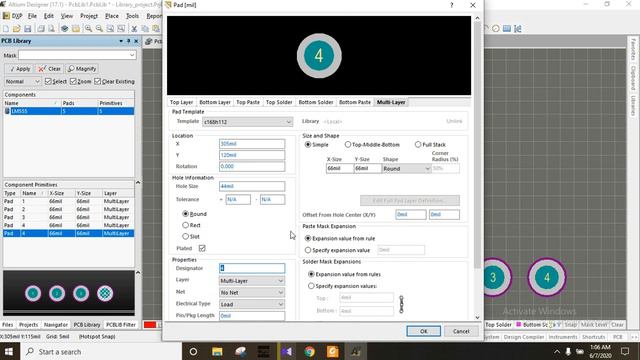Click the blue grid array icon in toolbar

[x=507, y=29]
